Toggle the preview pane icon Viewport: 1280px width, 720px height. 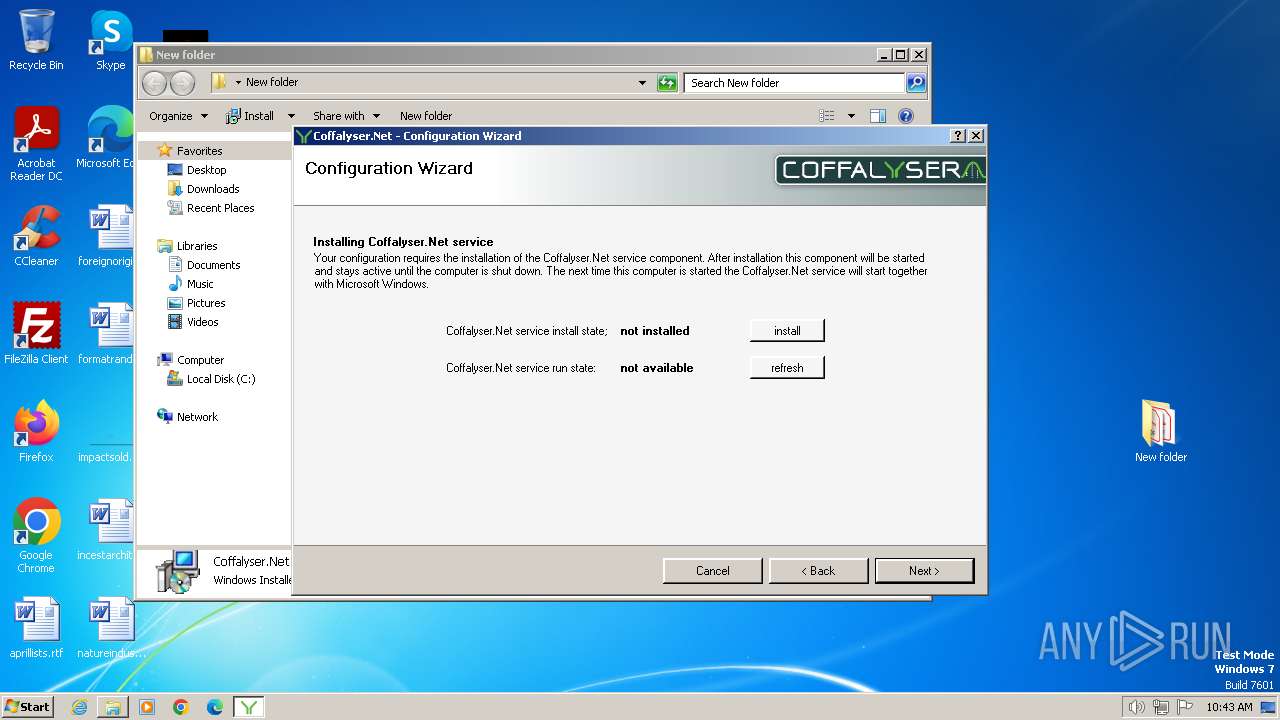point(878,116)
